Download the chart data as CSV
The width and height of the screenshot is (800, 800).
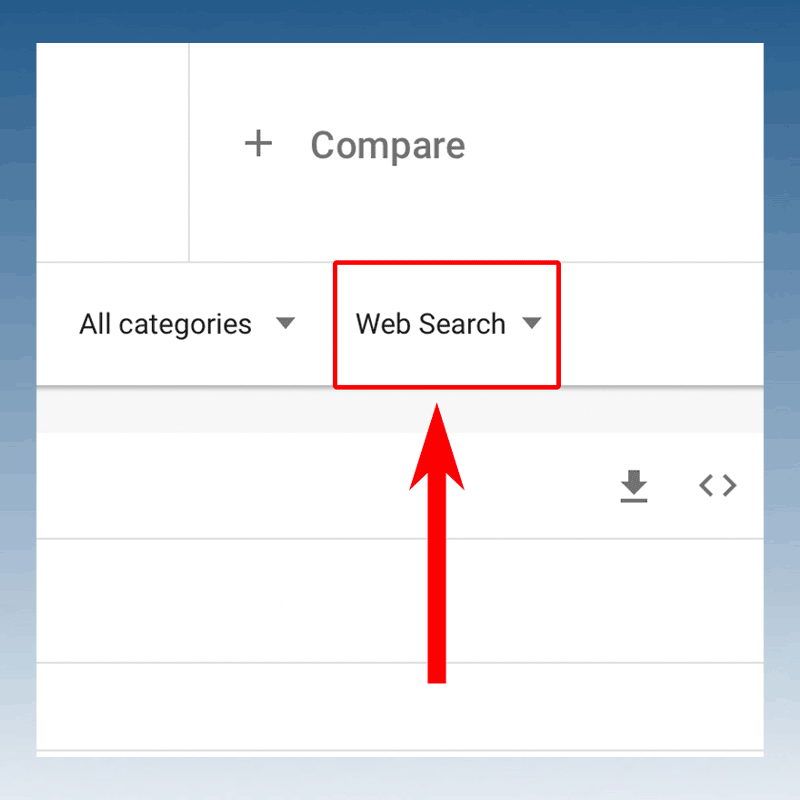[x=633, y=486]
